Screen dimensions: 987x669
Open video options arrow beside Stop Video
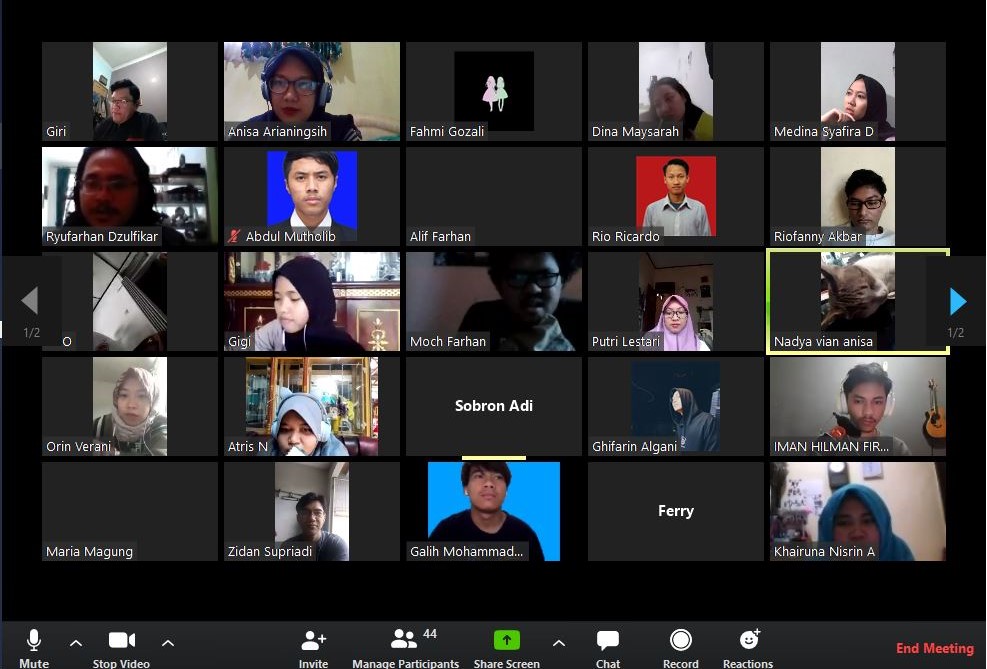point(167,643)
